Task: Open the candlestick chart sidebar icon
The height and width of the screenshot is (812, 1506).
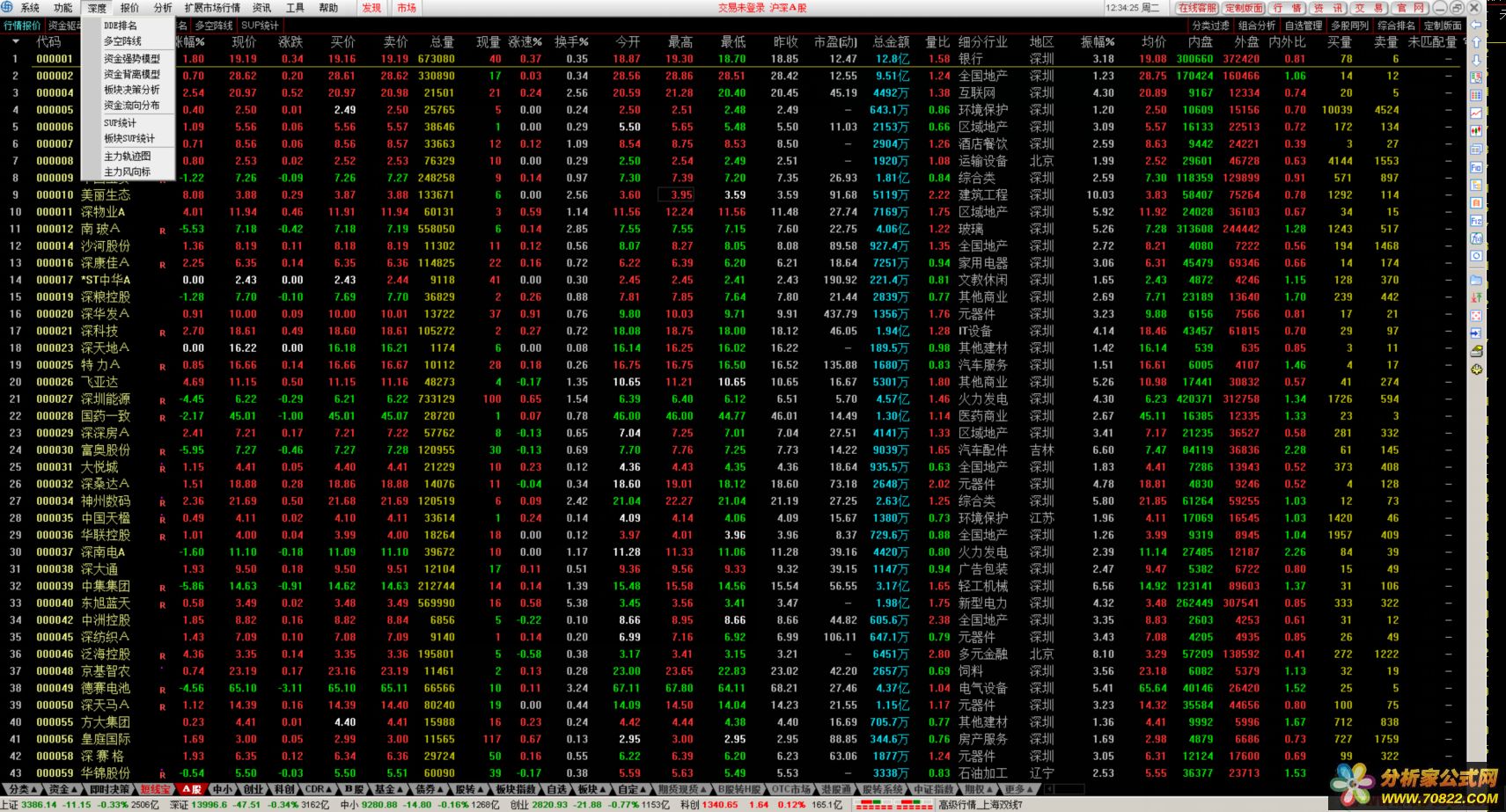Action: tap(1476, 131)
